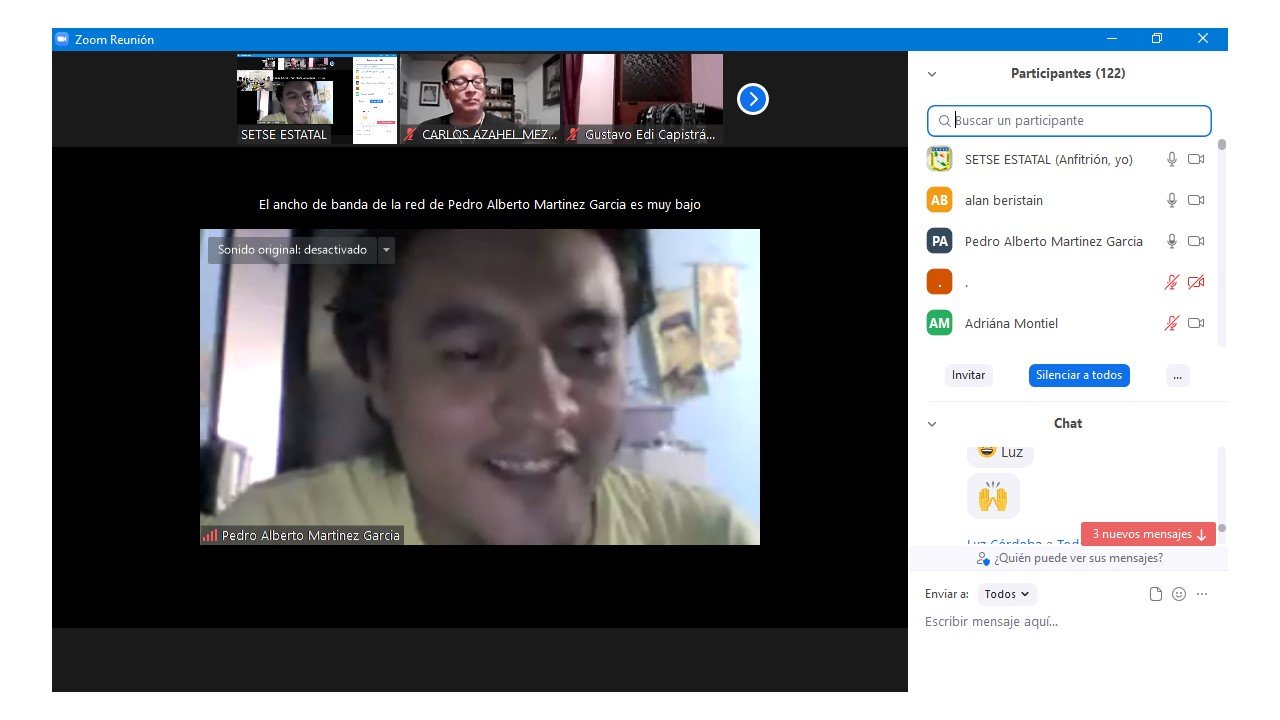Click the AB avatar for alan beristain
This screenshot has width=1280, height=720.
pos(939,200)
